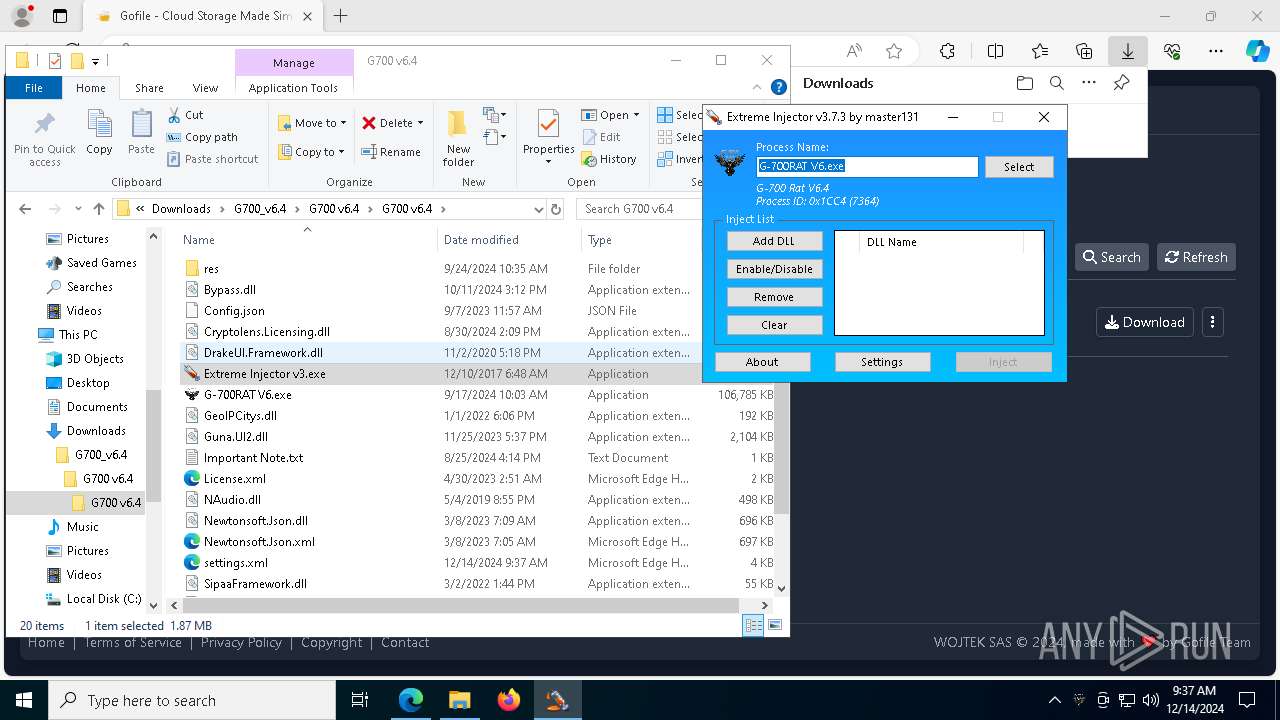Click the Date modified column header
This screenshot has height=720, width=1280.
[481, 240]
